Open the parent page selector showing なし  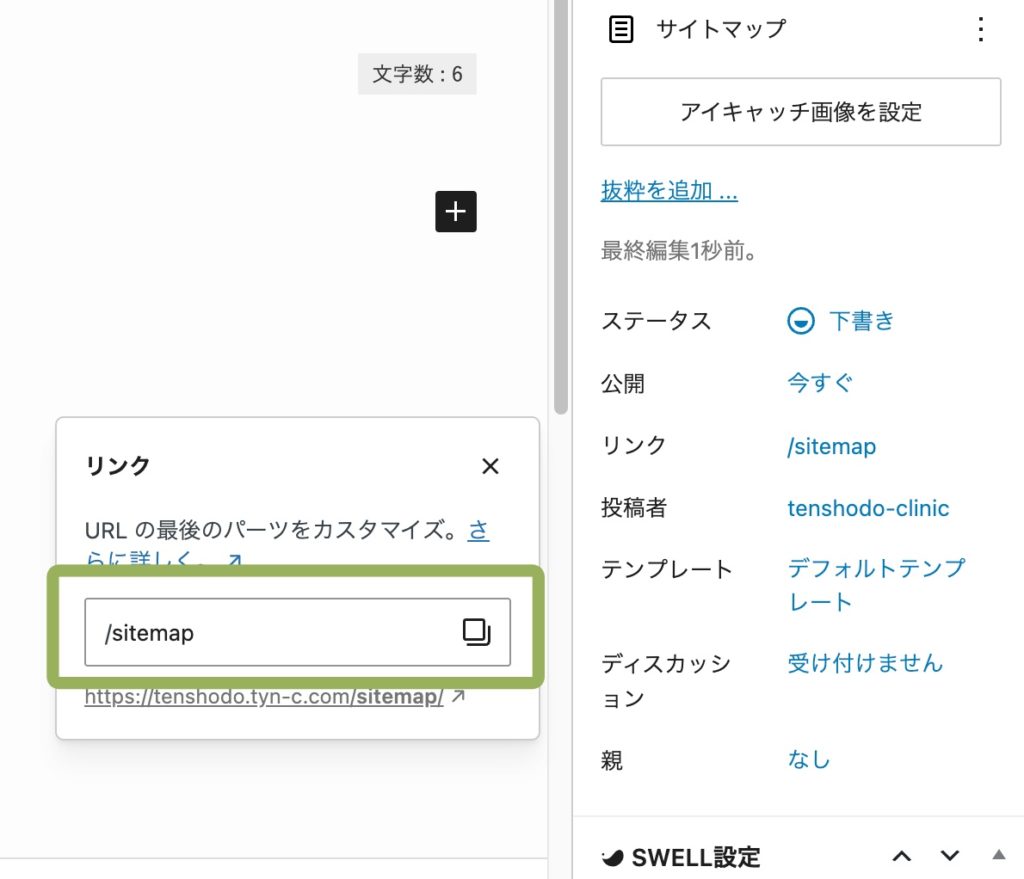coord(808,759)
